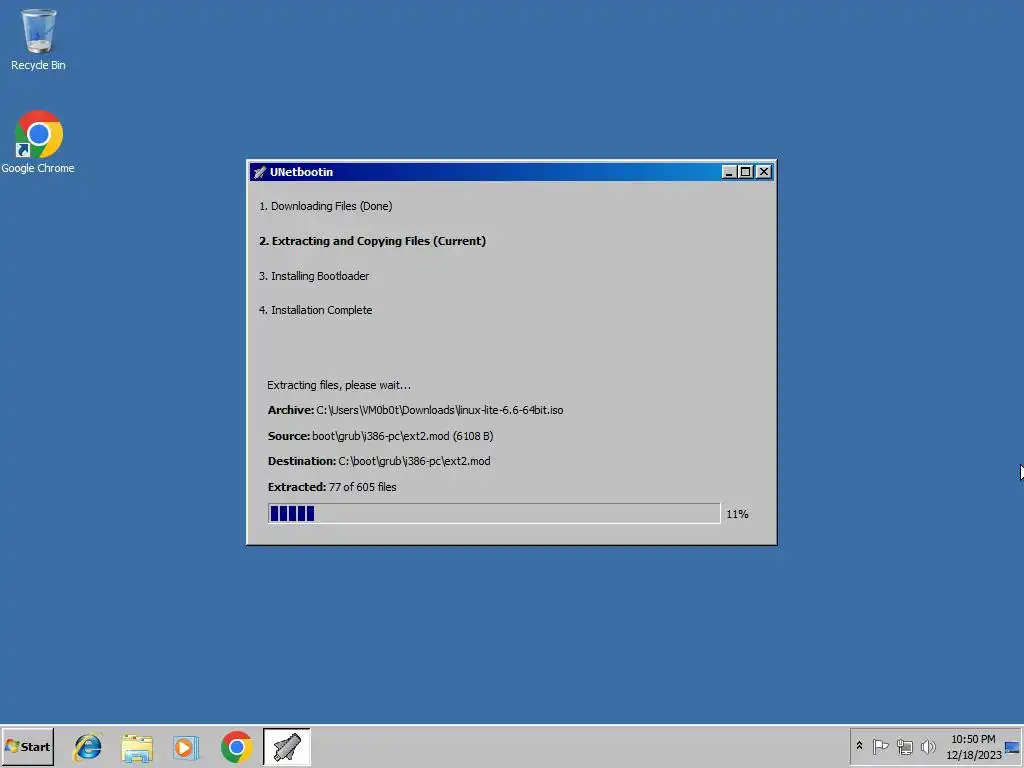Select the UNetbootin taskbar button

click(x=287, y=746)
